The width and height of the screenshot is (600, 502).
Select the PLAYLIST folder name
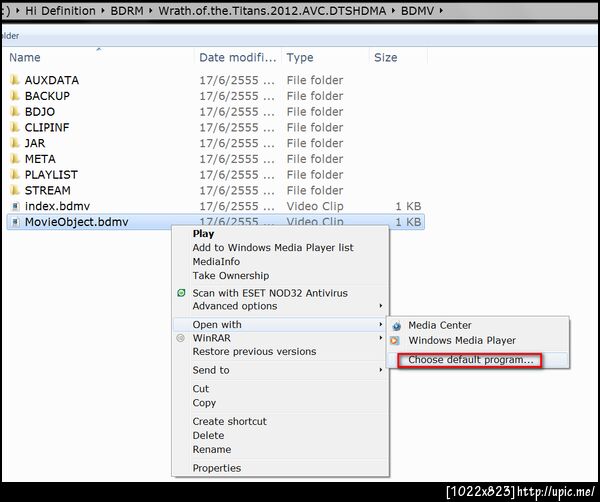coord(51,174)
